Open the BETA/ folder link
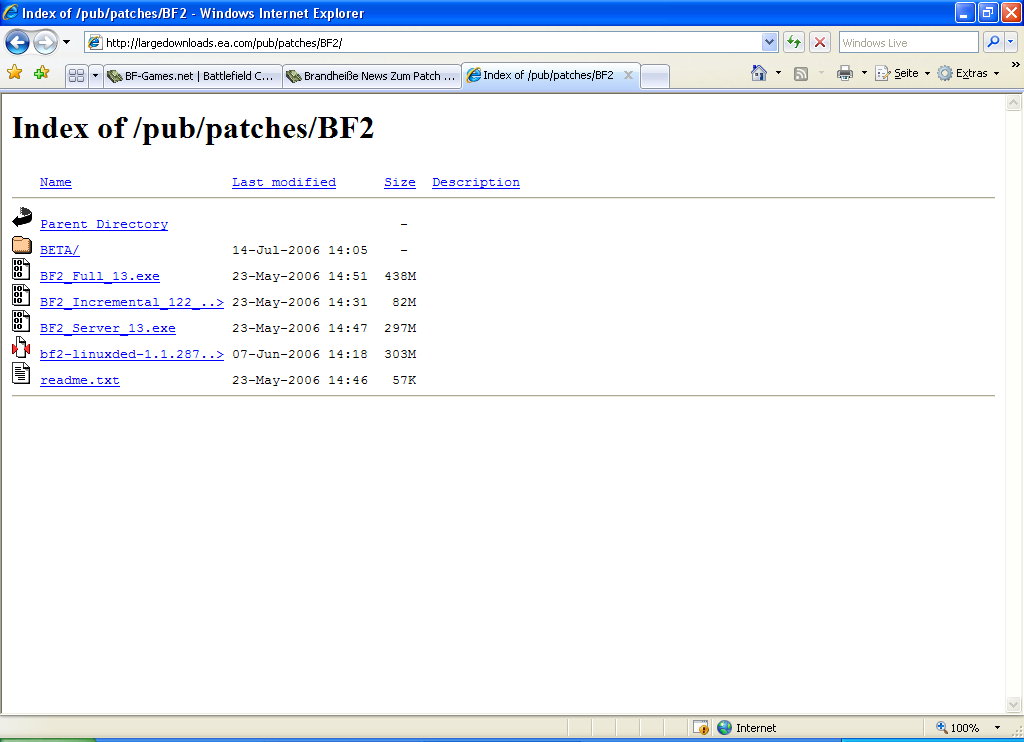 (x=59, y=250)
